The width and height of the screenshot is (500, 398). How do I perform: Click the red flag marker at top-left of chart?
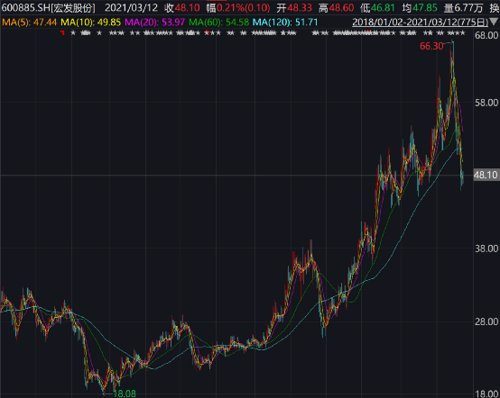click(62, 33)
